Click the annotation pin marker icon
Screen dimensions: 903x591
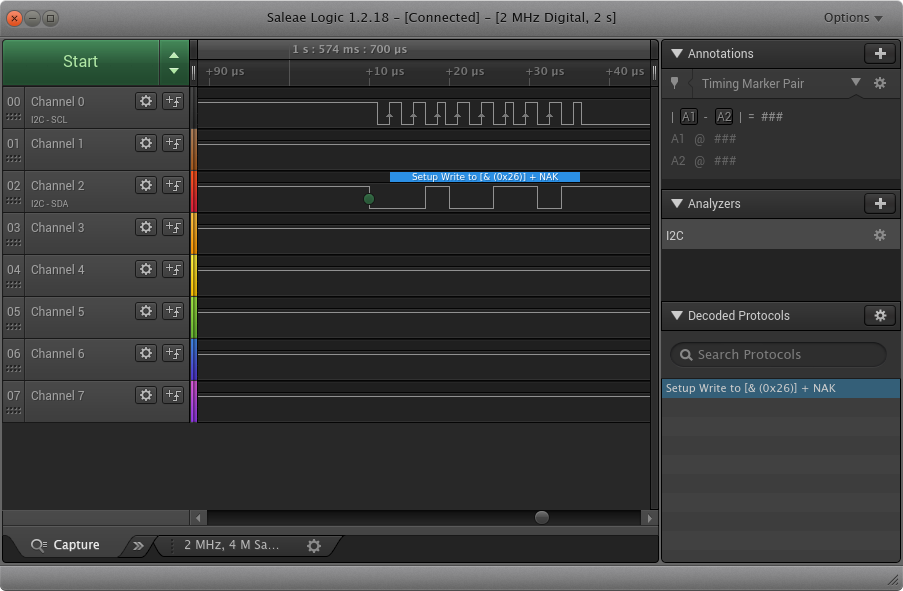click(674, 84)
